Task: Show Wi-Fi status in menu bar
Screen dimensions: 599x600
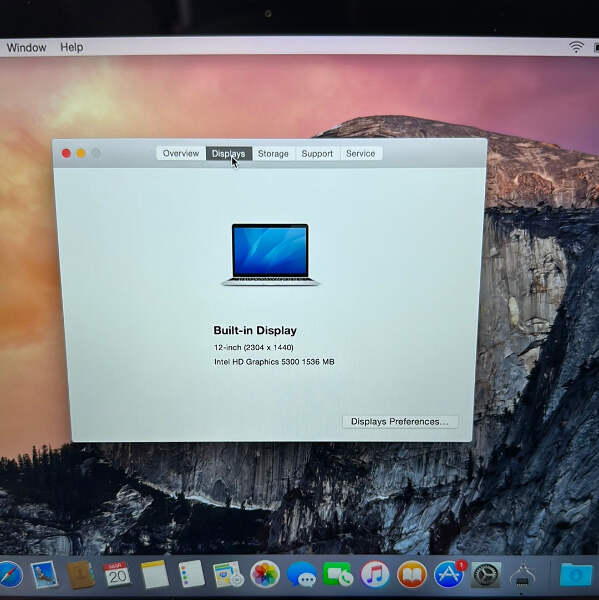Action: coord(575,47)
